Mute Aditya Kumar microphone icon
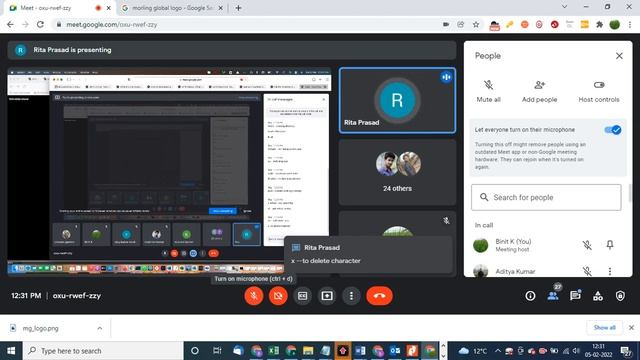Image resolution: width=640 pixels, height=360 pixels. coord(587,271)
